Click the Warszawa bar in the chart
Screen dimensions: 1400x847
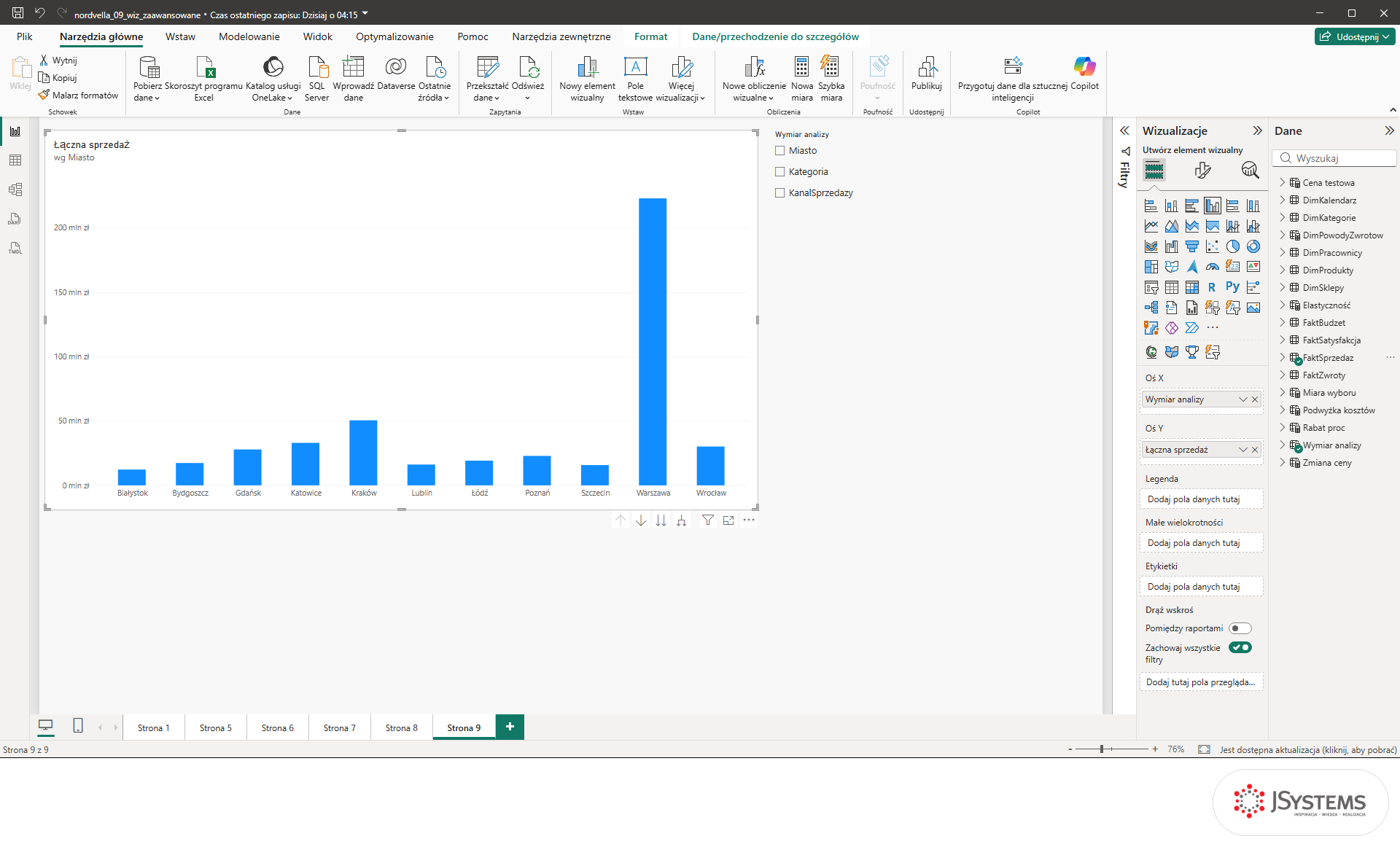(653, 342)
